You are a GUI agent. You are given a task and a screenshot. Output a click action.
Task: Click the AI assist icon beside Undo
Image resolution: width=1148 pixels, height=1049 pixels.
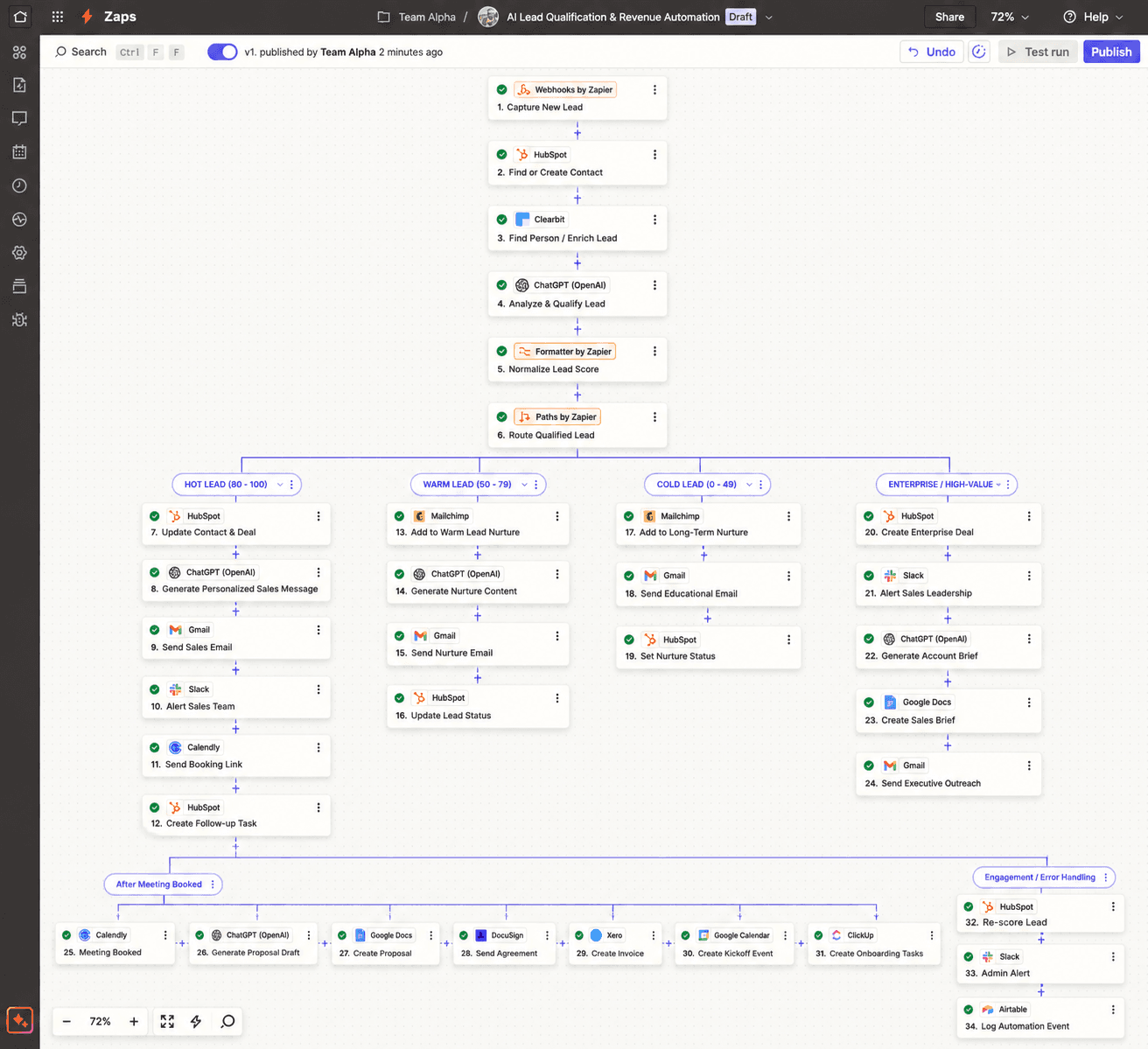tap(979, 52)
